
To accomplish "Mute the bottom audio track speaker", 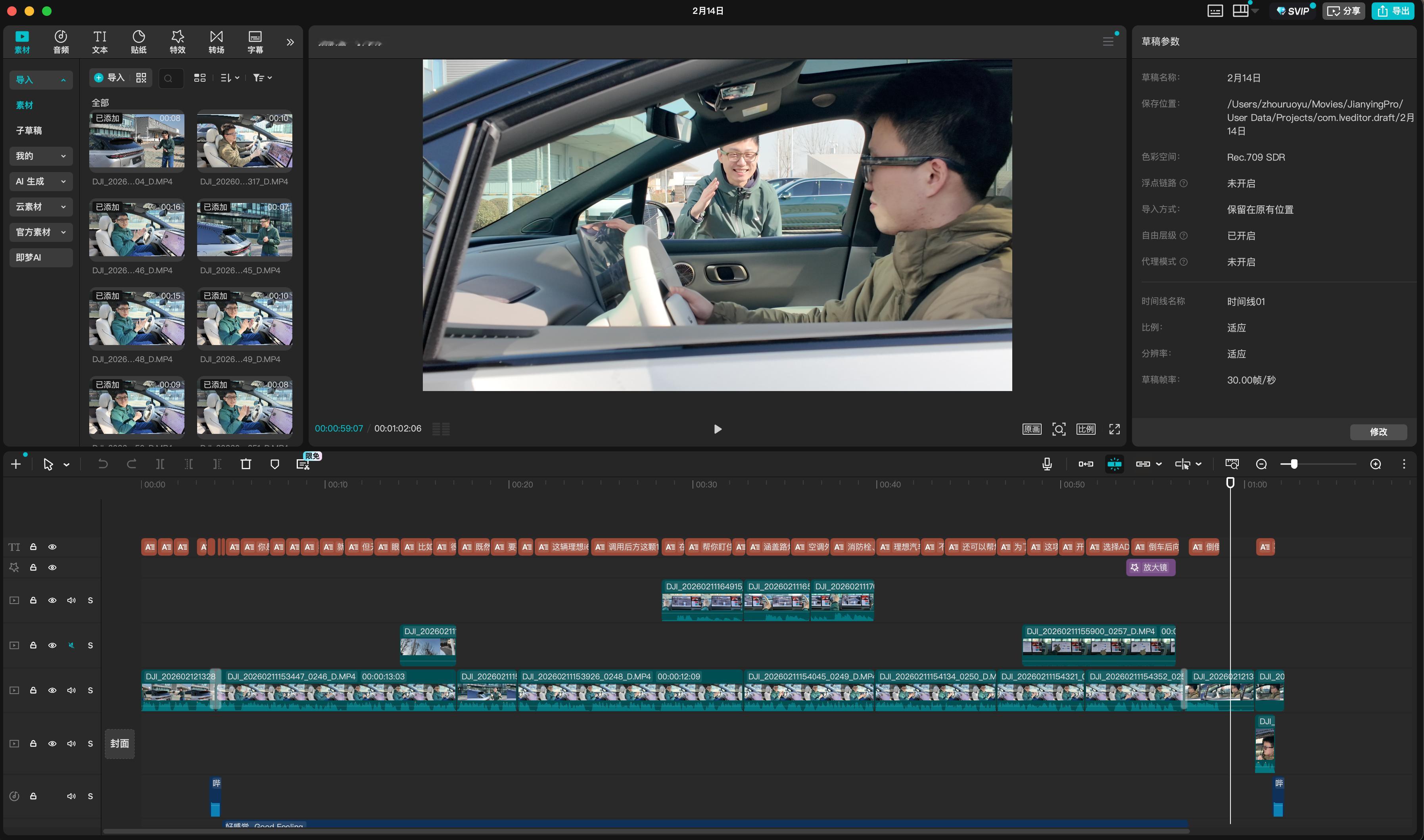I will point(71,796).
